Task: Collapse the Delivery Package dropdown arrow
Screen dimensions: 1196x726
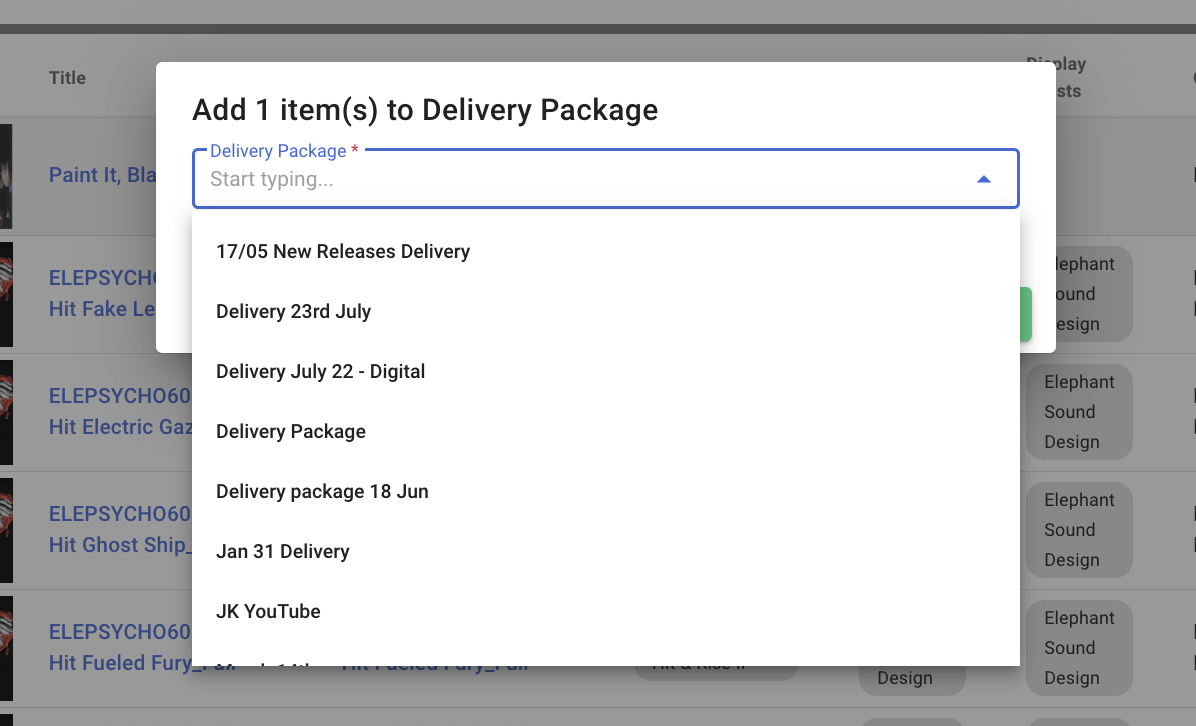Action: (983, 179)
